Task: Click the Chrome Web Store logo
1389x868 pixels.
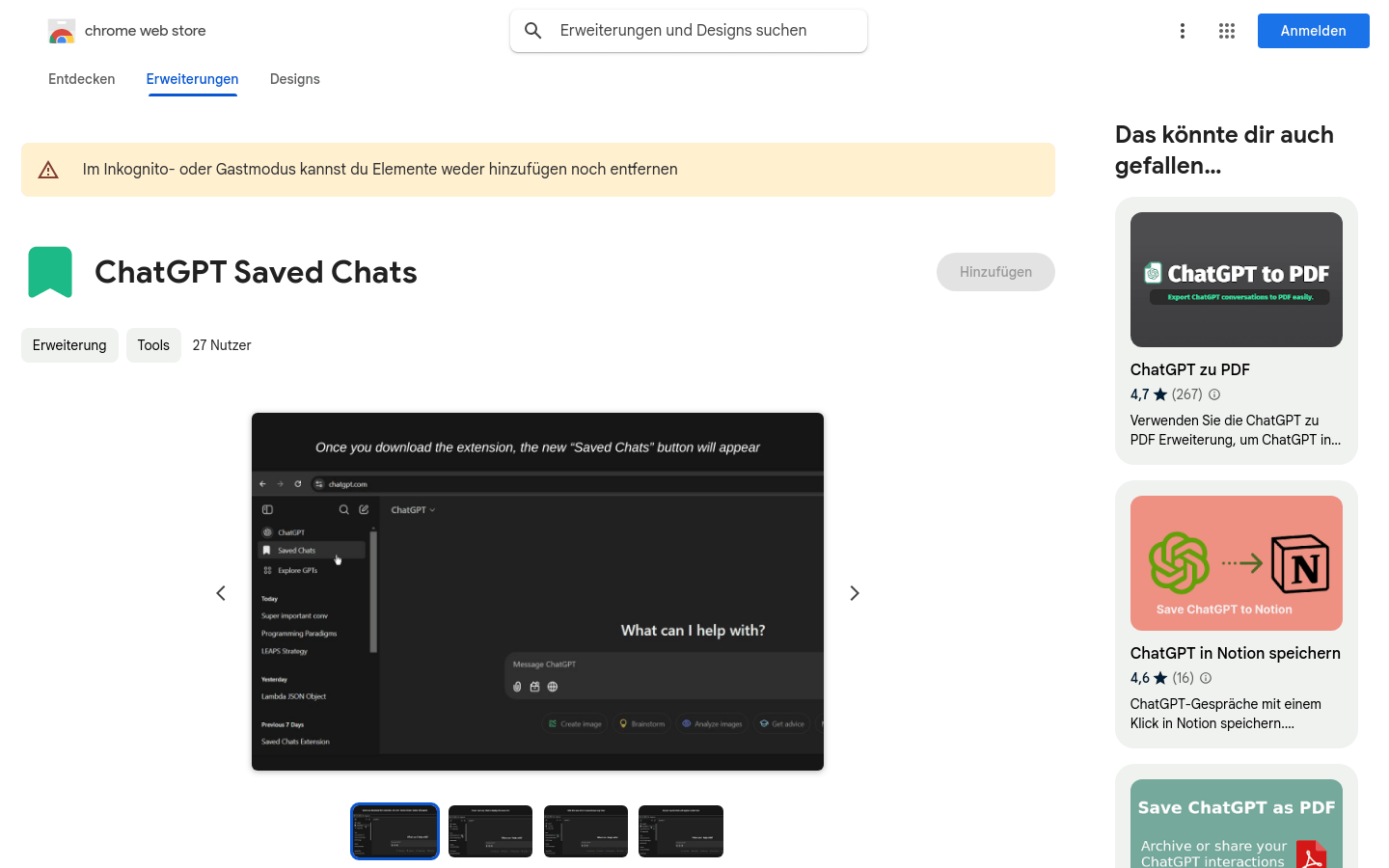Action: (x=62, y=31)
